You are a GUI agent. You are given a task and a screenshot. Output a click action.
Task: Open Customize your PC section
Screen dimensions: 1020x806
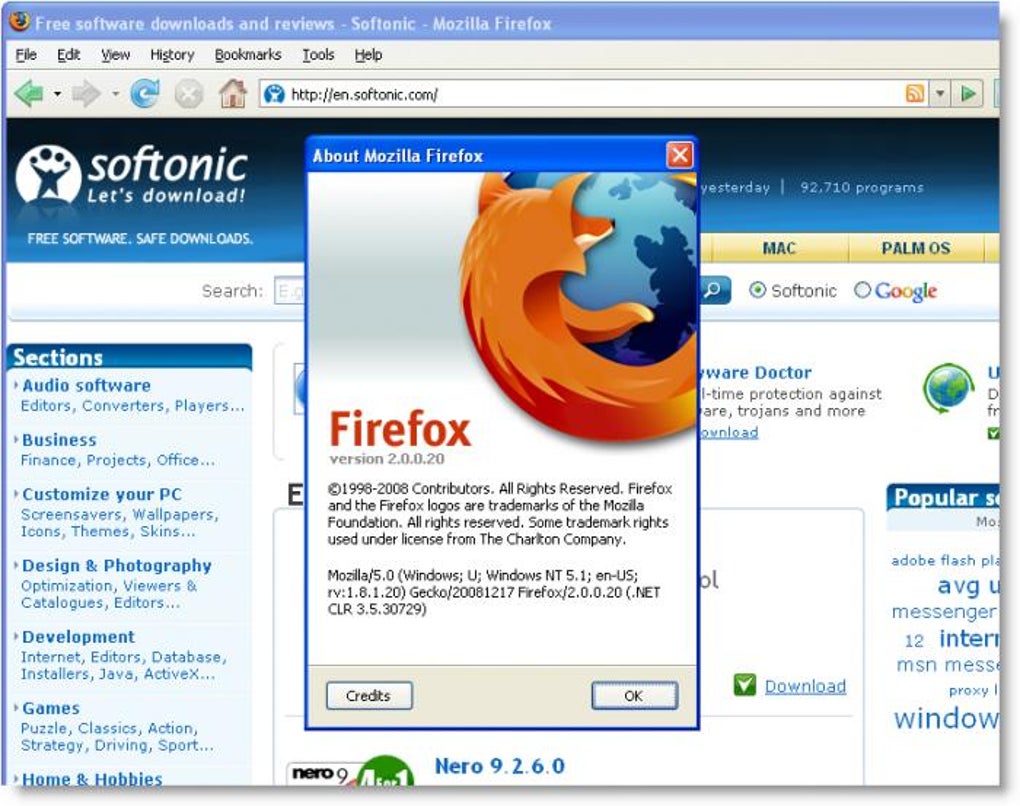[x=102, y=494]
